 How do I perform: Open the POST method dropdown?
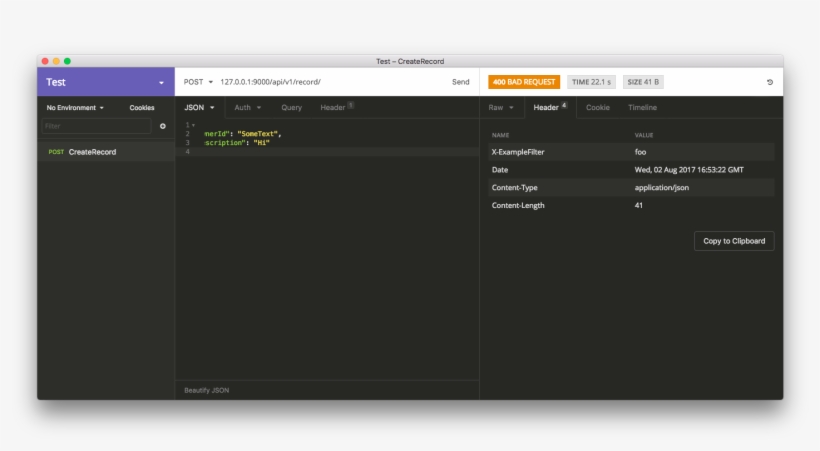coord(198,82)
